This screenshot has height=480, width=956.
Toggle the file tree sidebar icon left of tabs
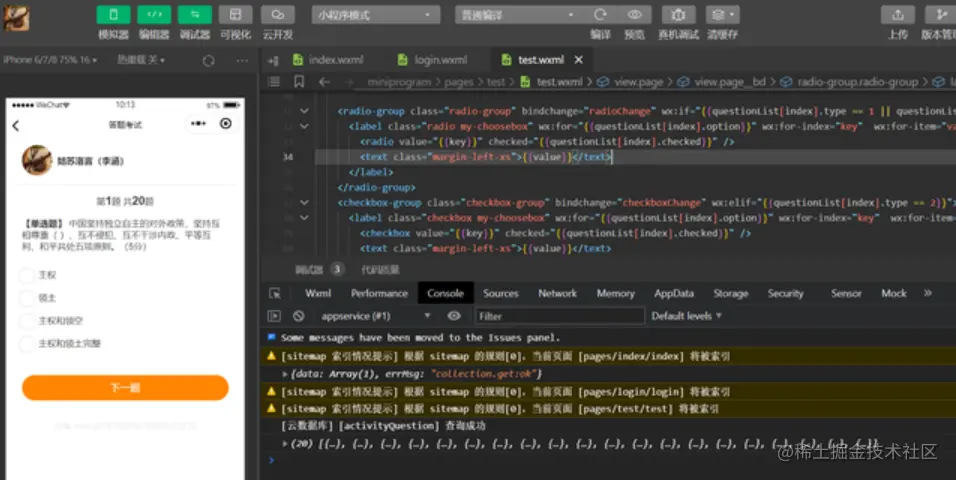[273, 60]
